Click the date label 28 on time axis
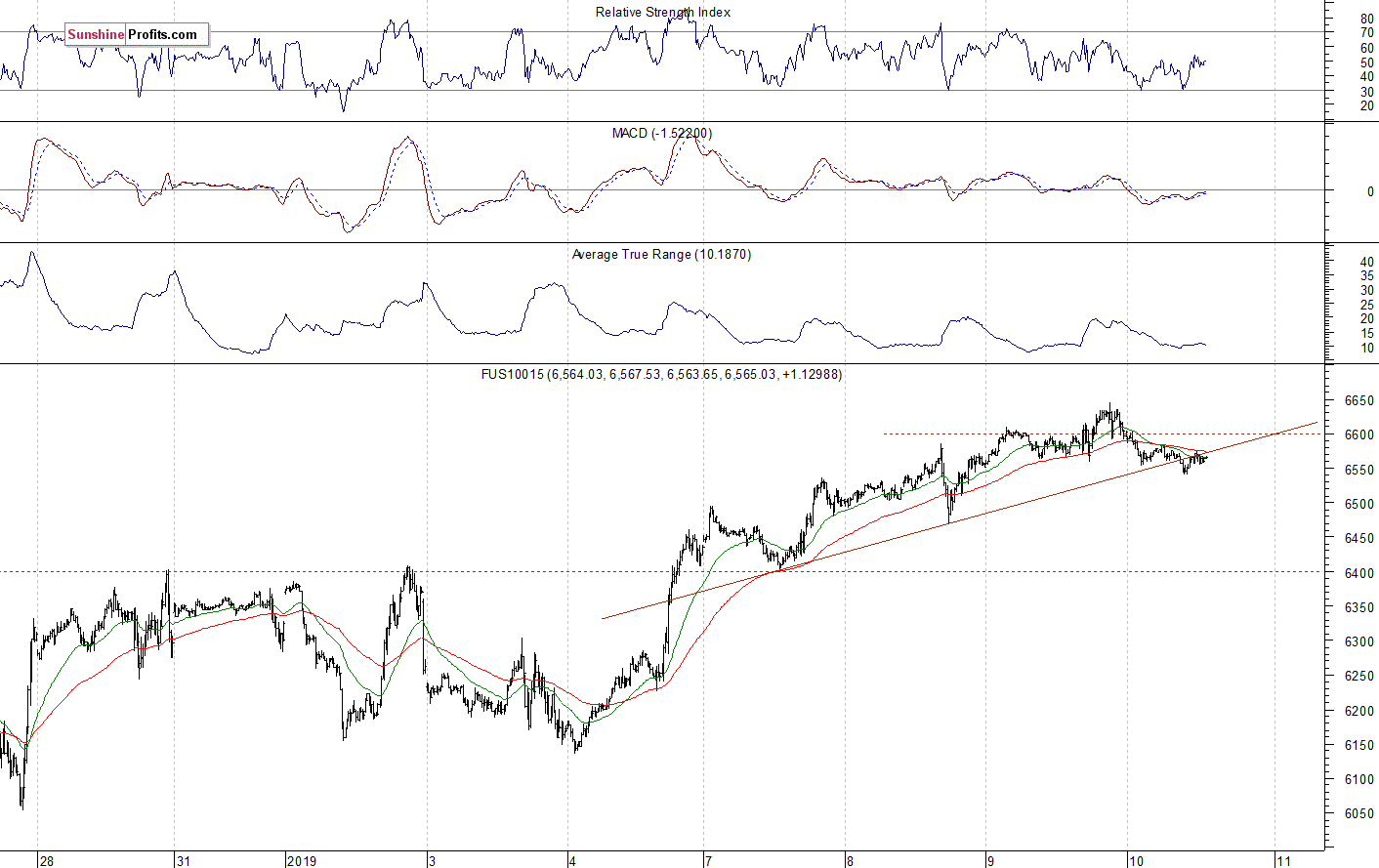Image resolution: width=1379 pixels, height=868 pixels. pos(47,860)
